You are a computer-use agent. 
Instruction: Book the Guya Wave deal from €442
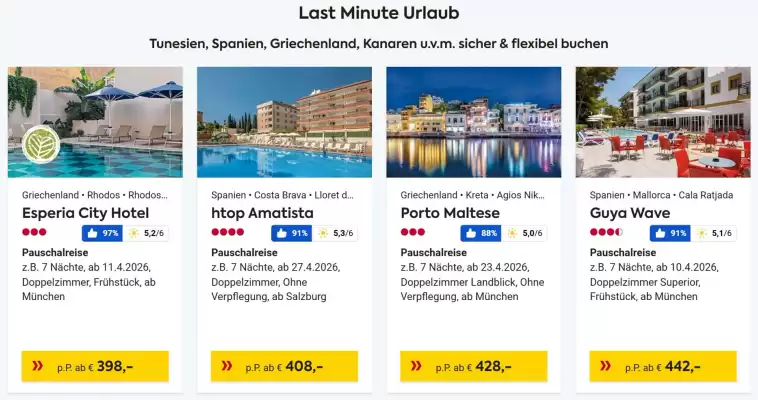point(663,366)
